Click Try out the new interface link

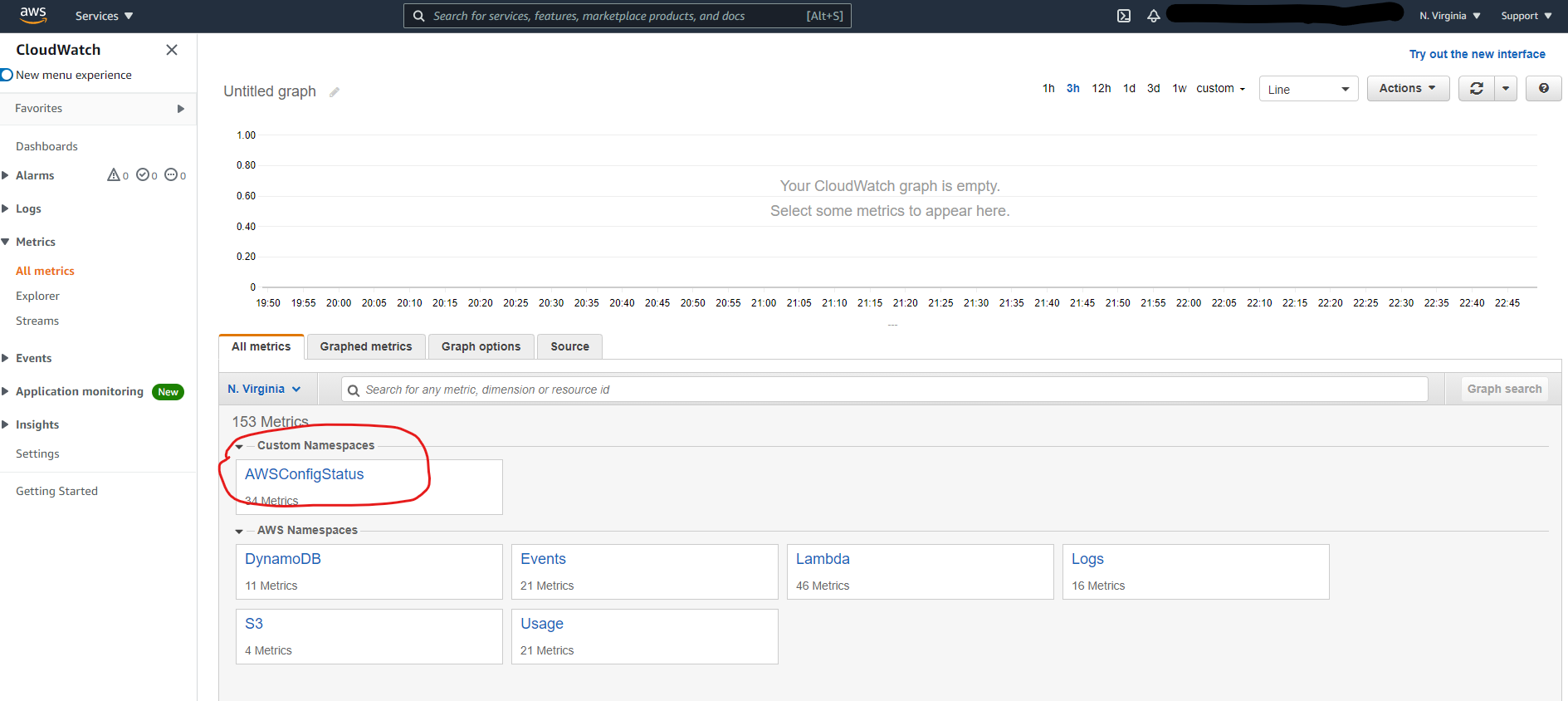point(1478,54)
